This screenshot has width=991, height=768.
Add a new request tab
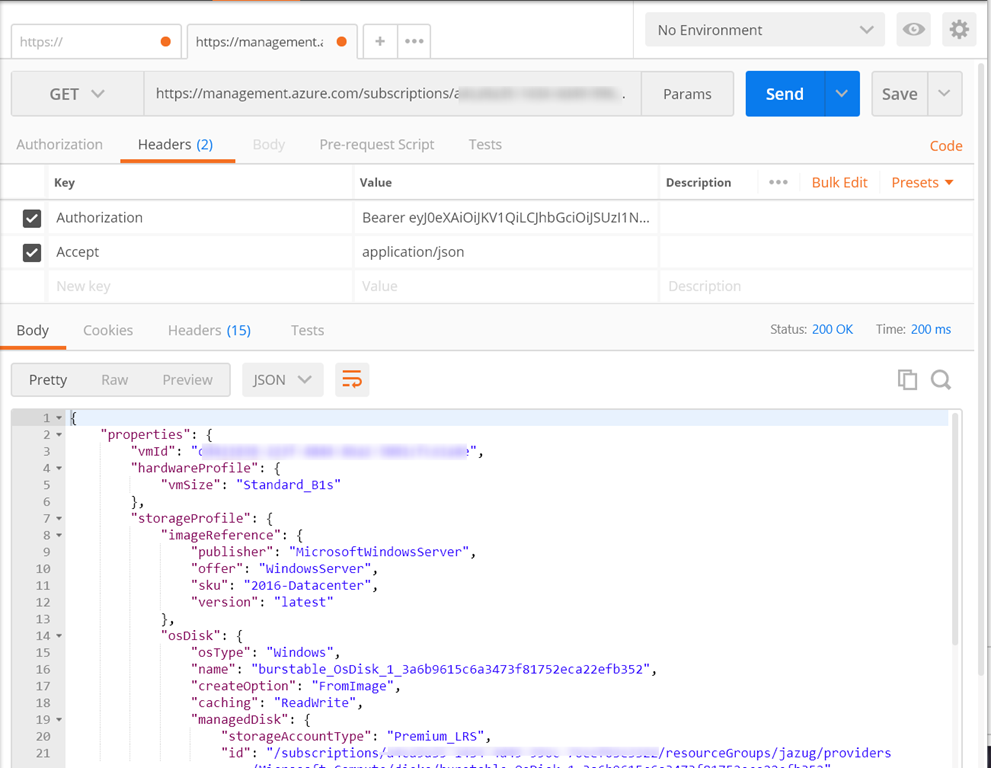(380, 41)
